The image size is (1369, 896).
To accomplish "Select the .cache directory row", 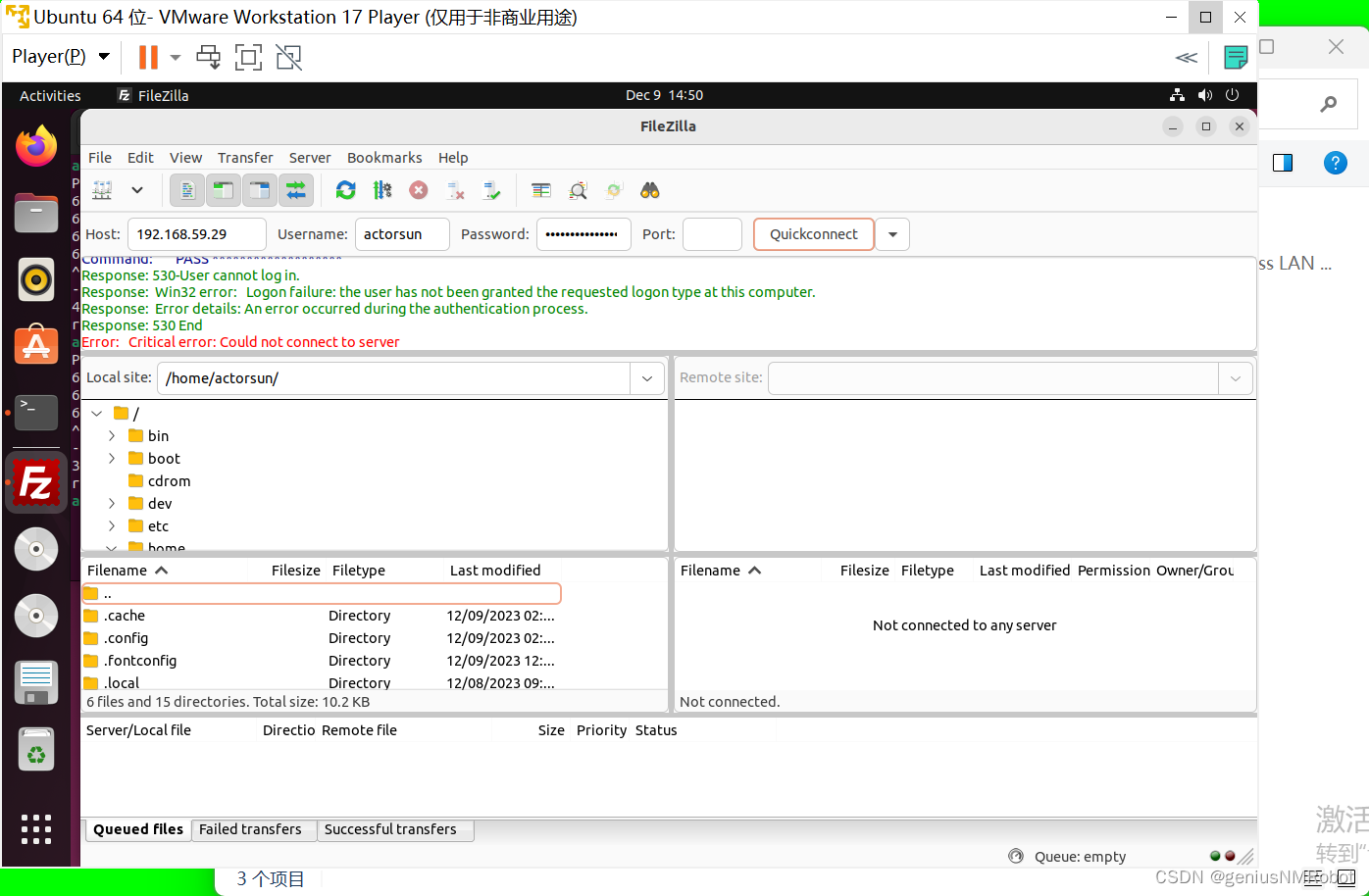I will tap(322, 616).
